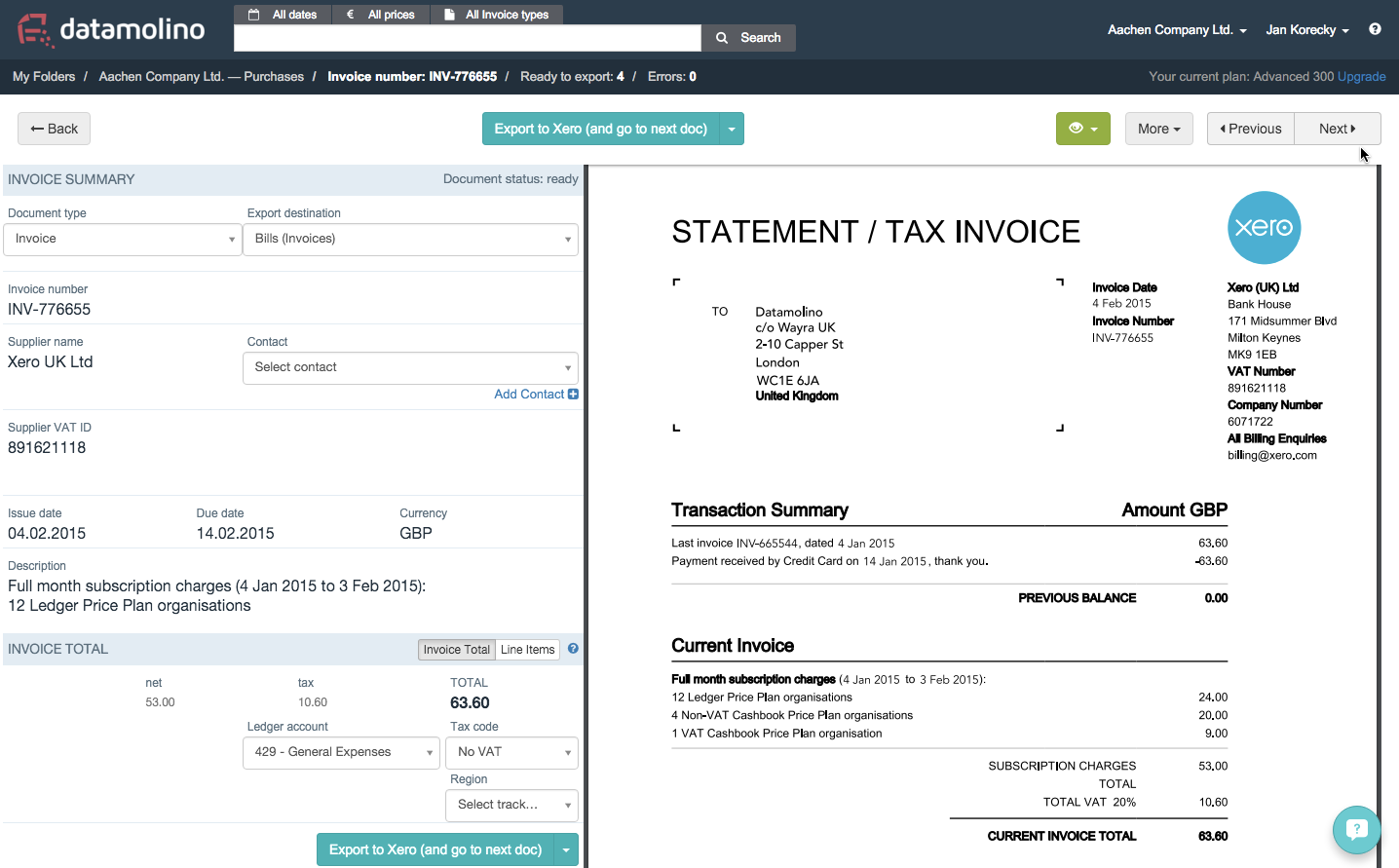Switch to Line Items view
This screenshot has height=868, width=1399.
point(528,650)
